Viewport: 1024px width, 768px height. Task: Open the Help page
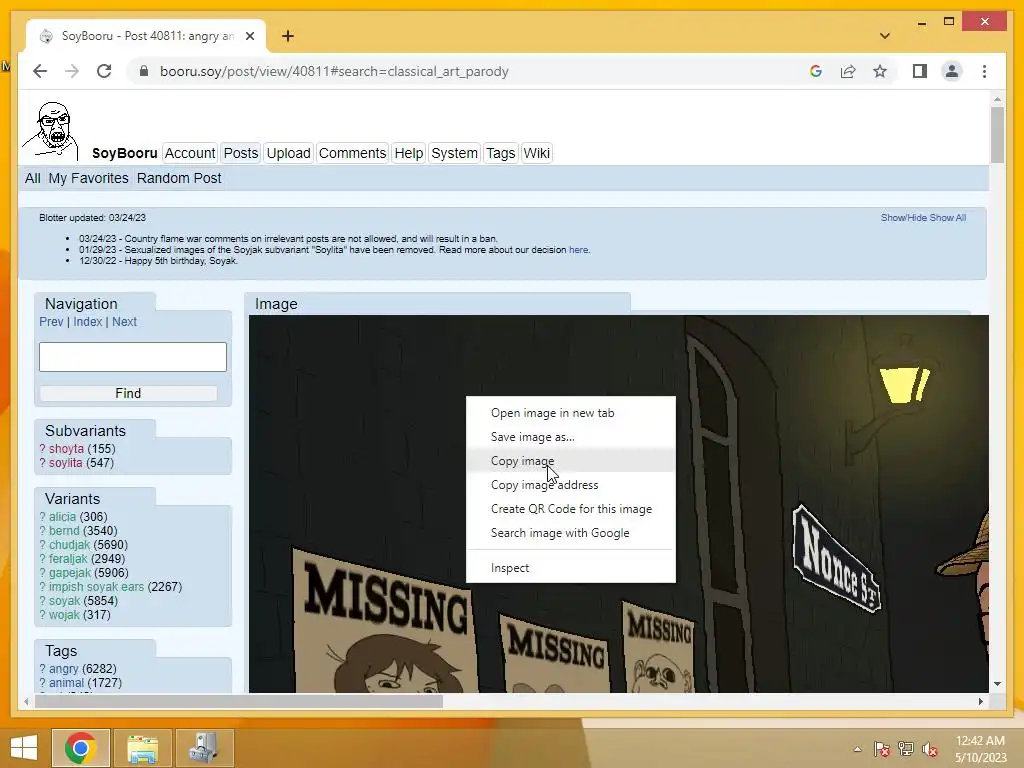click(409, 153)
